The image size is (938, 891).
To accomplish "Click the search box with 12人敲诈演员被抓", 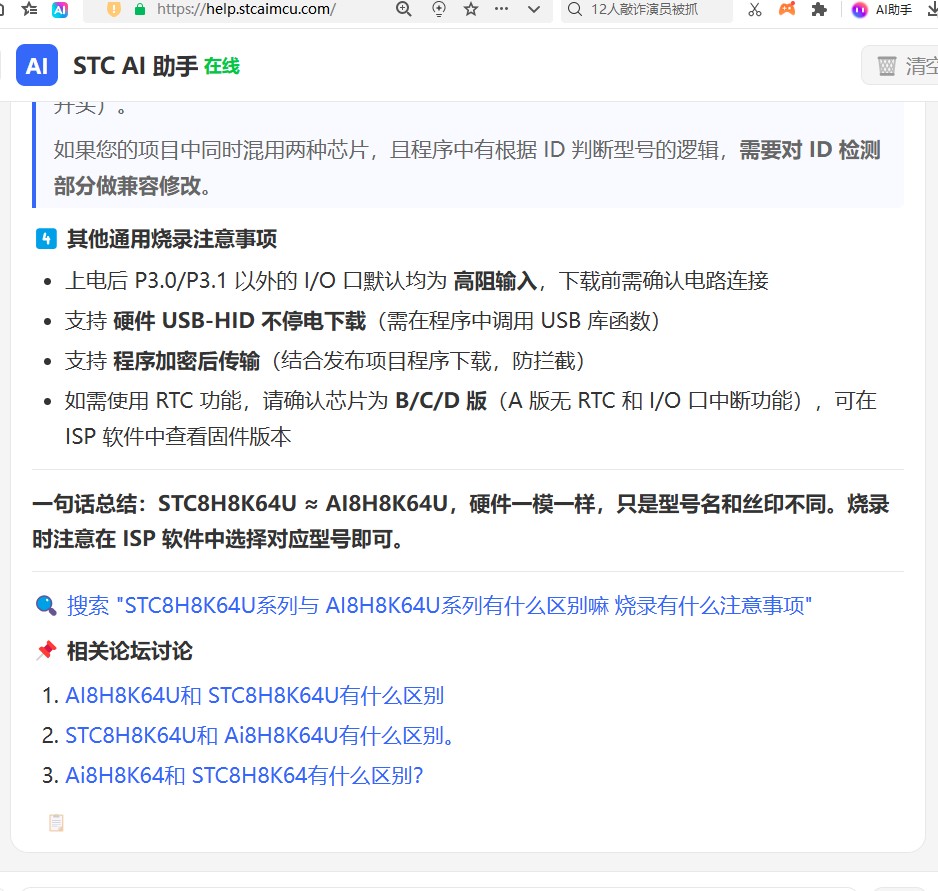I will (647, 9).
